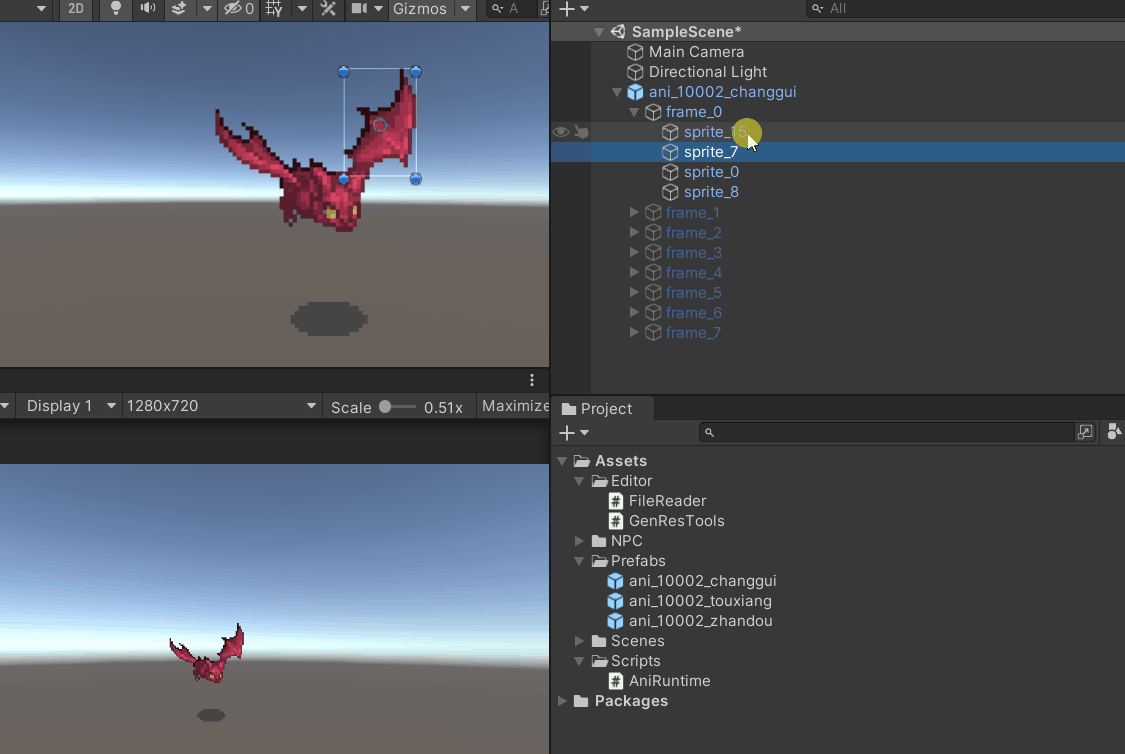Switch to the Project tab
The width and height of the screenshot is (1125, 754).
[598, 409]
